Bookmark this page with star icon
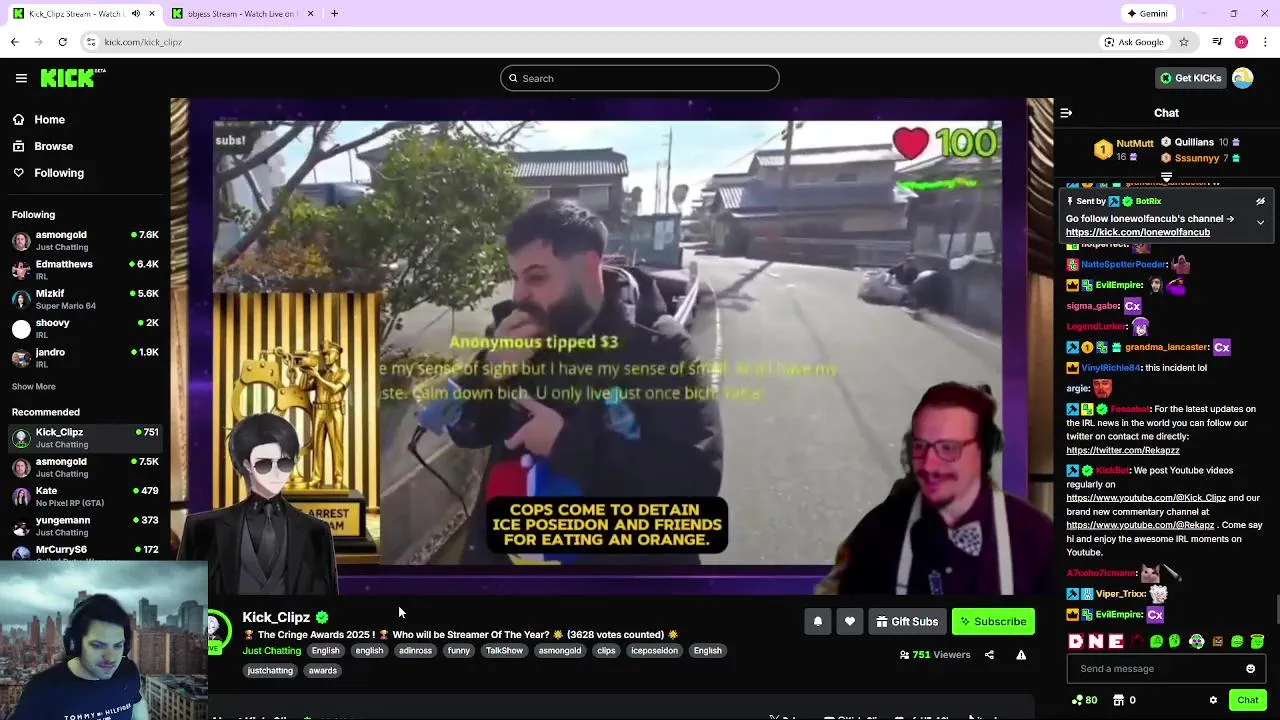This screenshot has width=1280, height=720. click(x=1184, y=42)
